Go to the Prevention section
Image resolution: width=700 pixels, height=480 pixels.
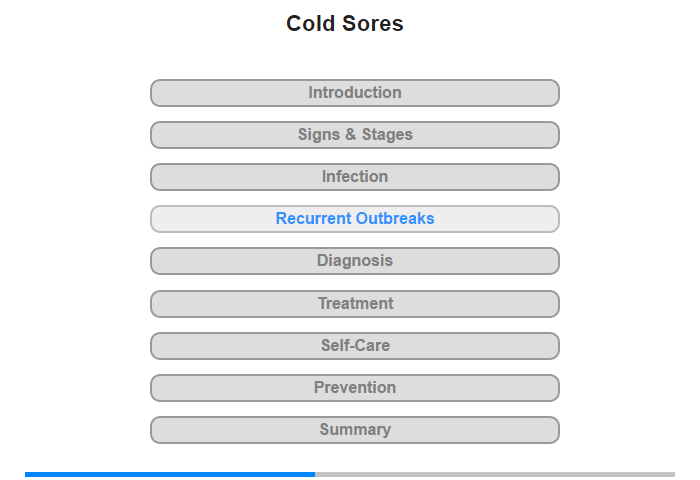[354, 388]
